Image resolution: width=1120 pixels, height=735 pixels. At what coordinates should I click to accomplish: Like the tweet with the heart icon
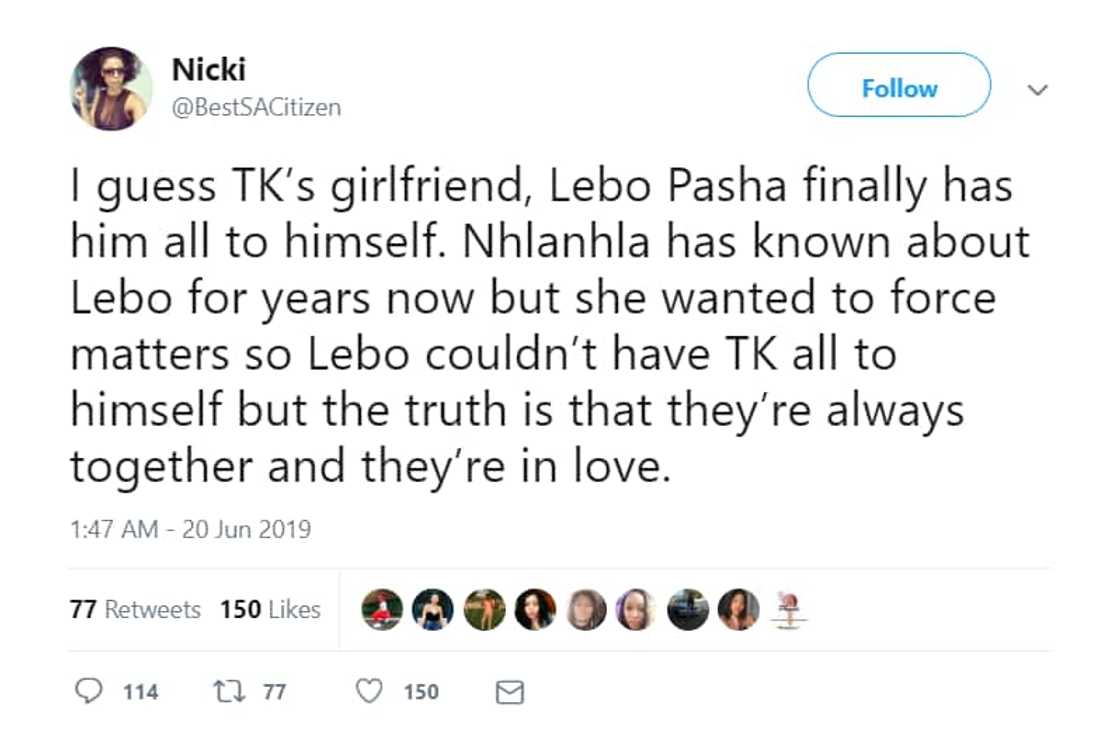tap(370, 691)
